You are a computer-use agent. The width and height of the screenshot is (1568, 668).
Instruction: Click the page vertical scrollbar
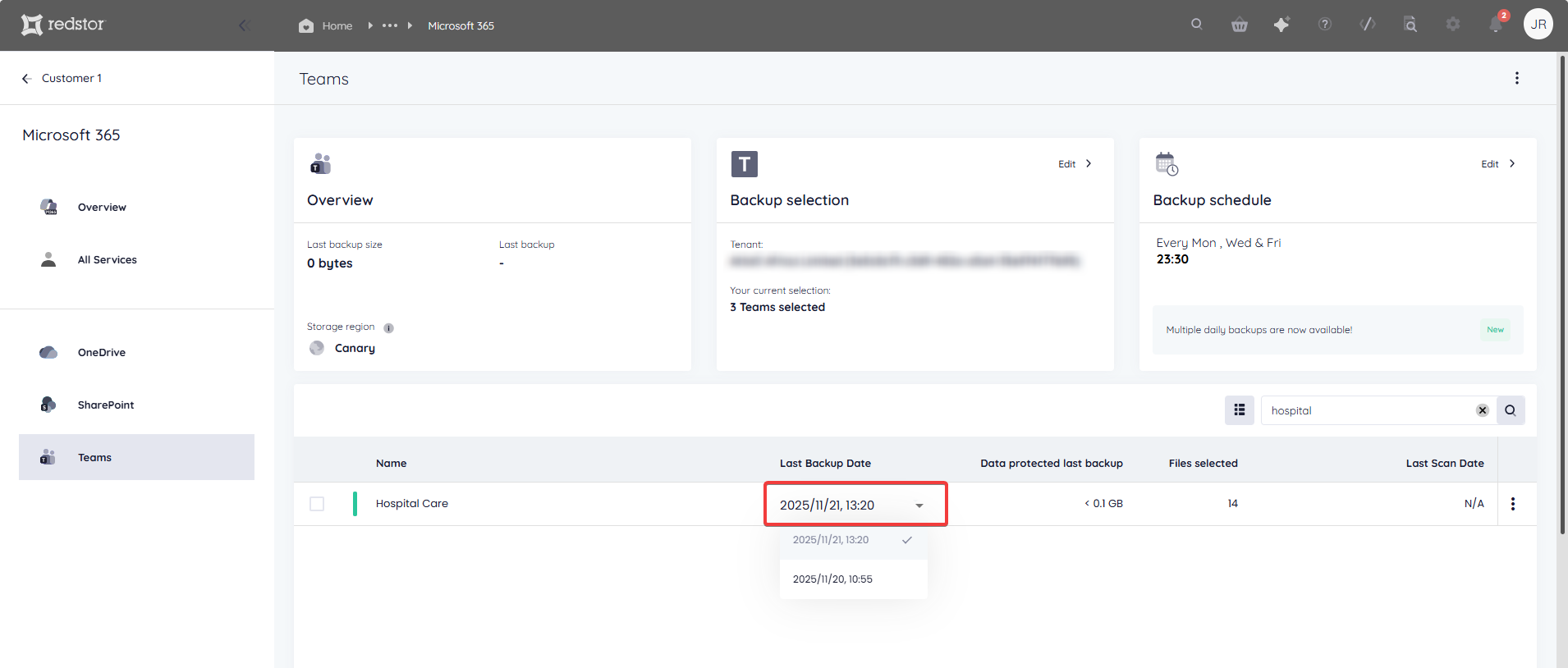[1562, 295]
